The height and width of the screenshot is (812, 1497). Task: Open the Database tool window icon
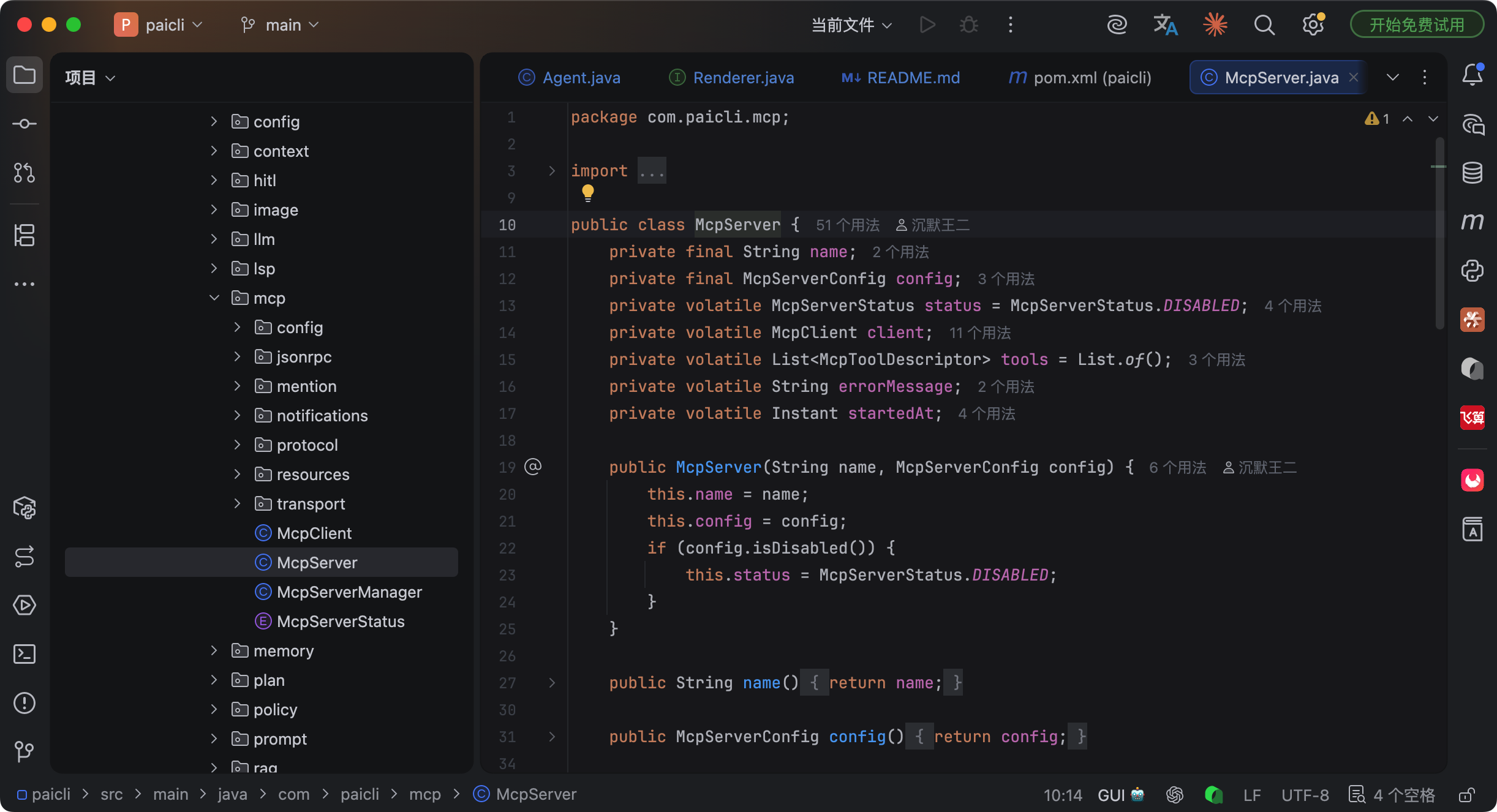[x=1472, y=173]
